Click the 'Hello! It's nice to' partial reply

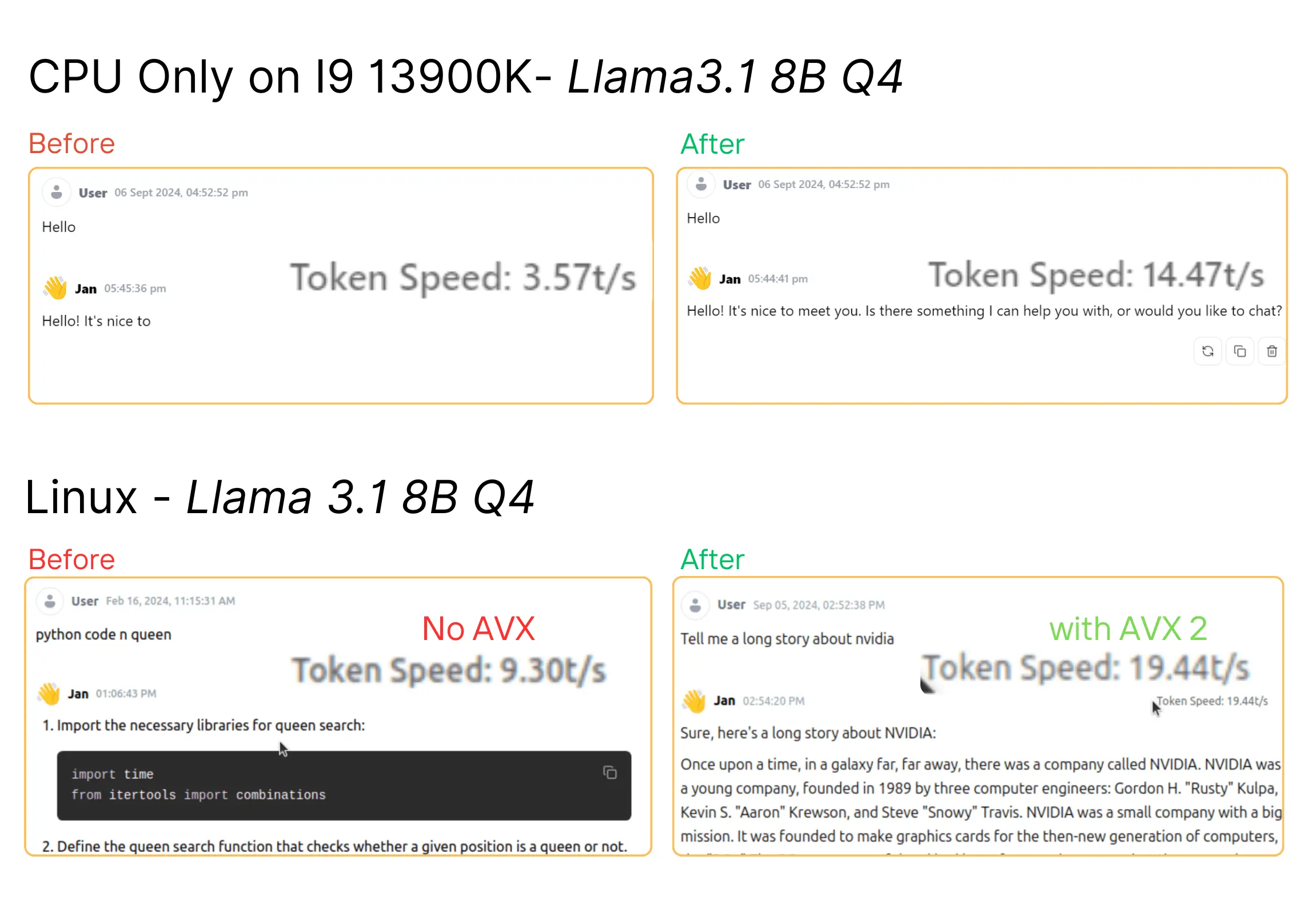click(x=96, y=321)
